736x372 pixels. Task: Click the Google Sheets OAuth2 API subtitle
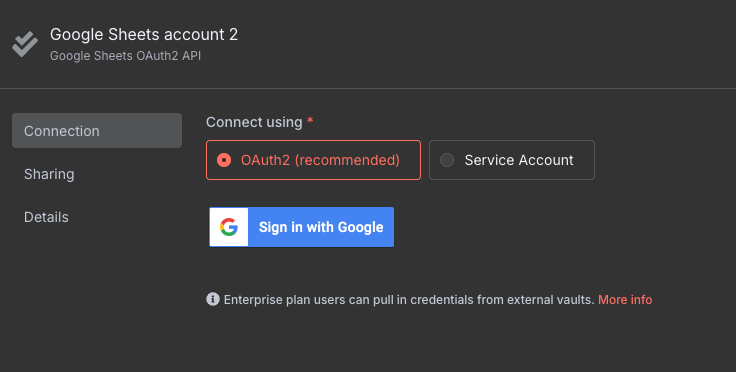(x=125, y=56)
